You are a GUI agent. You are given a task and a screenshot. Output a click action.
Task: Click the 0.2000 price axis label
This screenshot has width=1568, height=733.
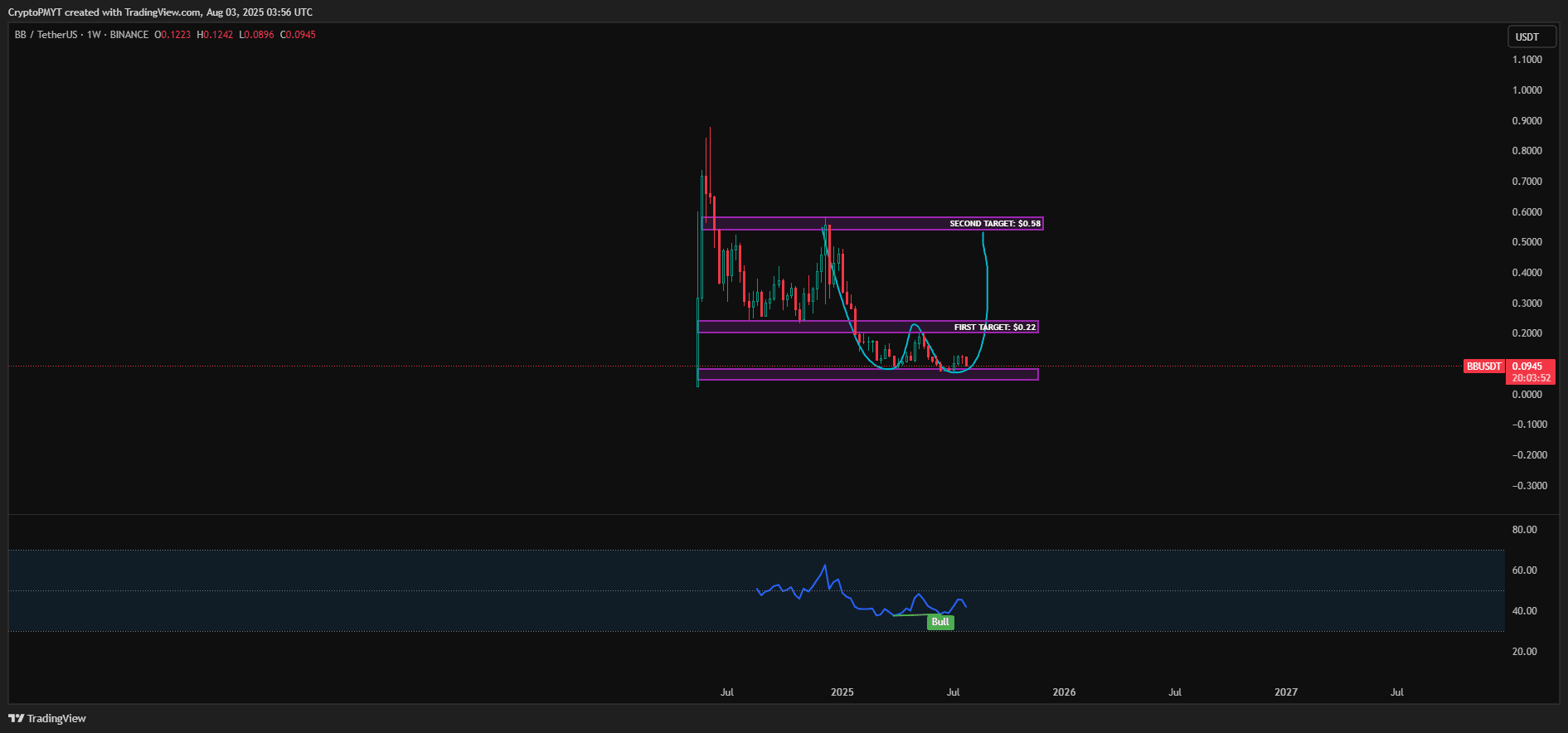click(1527, 333)
